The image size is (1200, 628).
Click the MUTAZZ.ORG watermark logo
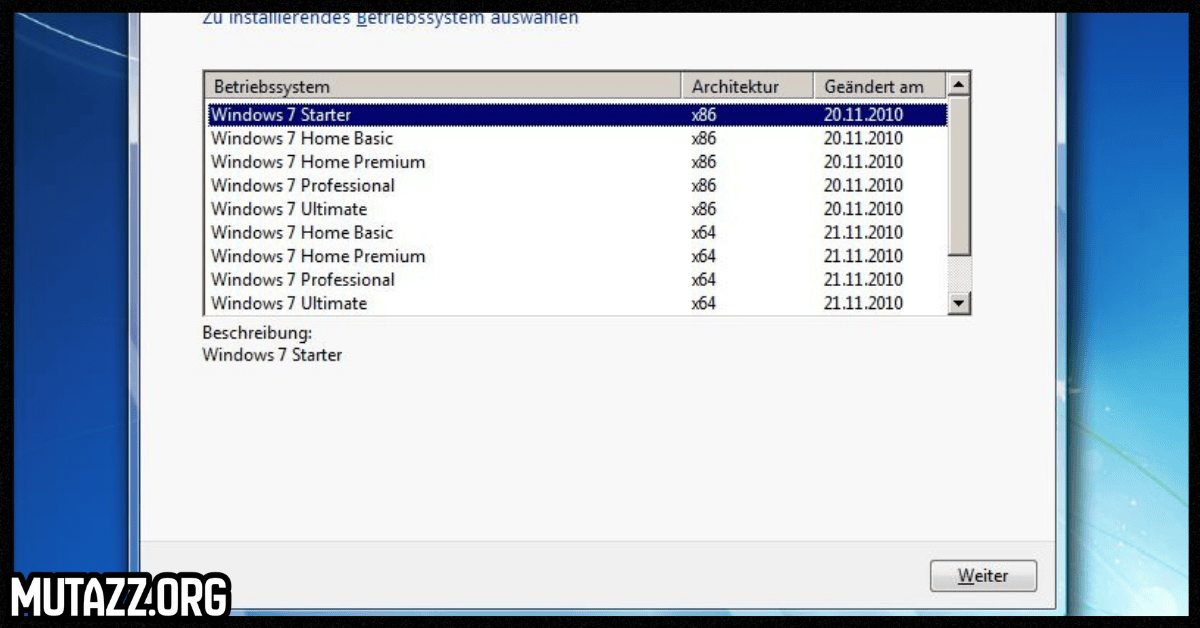pyautogui.click(x=120, y=596)
